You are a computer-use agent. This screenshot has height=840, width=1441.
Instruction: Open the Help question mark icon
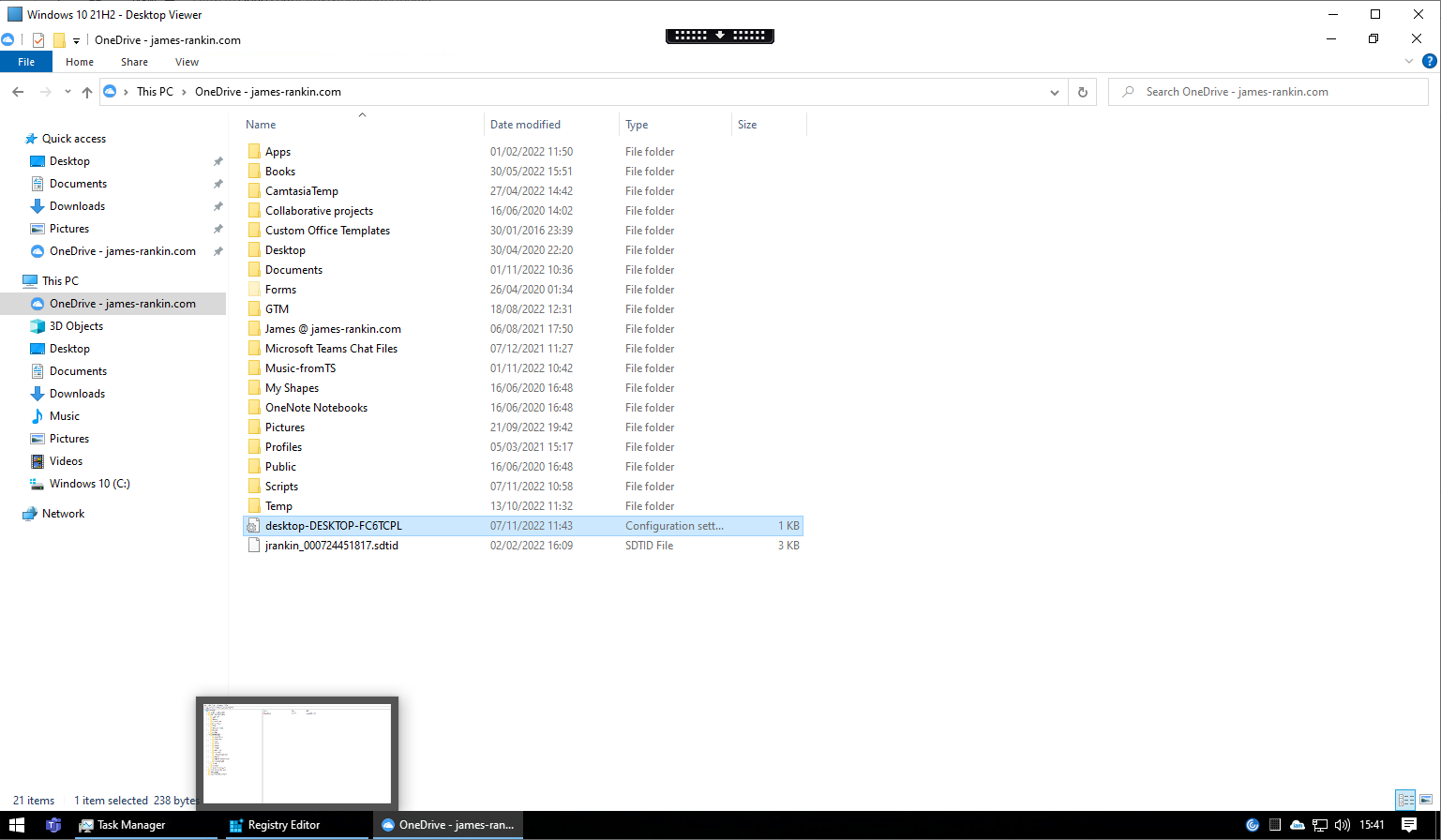coord(1429,62)
